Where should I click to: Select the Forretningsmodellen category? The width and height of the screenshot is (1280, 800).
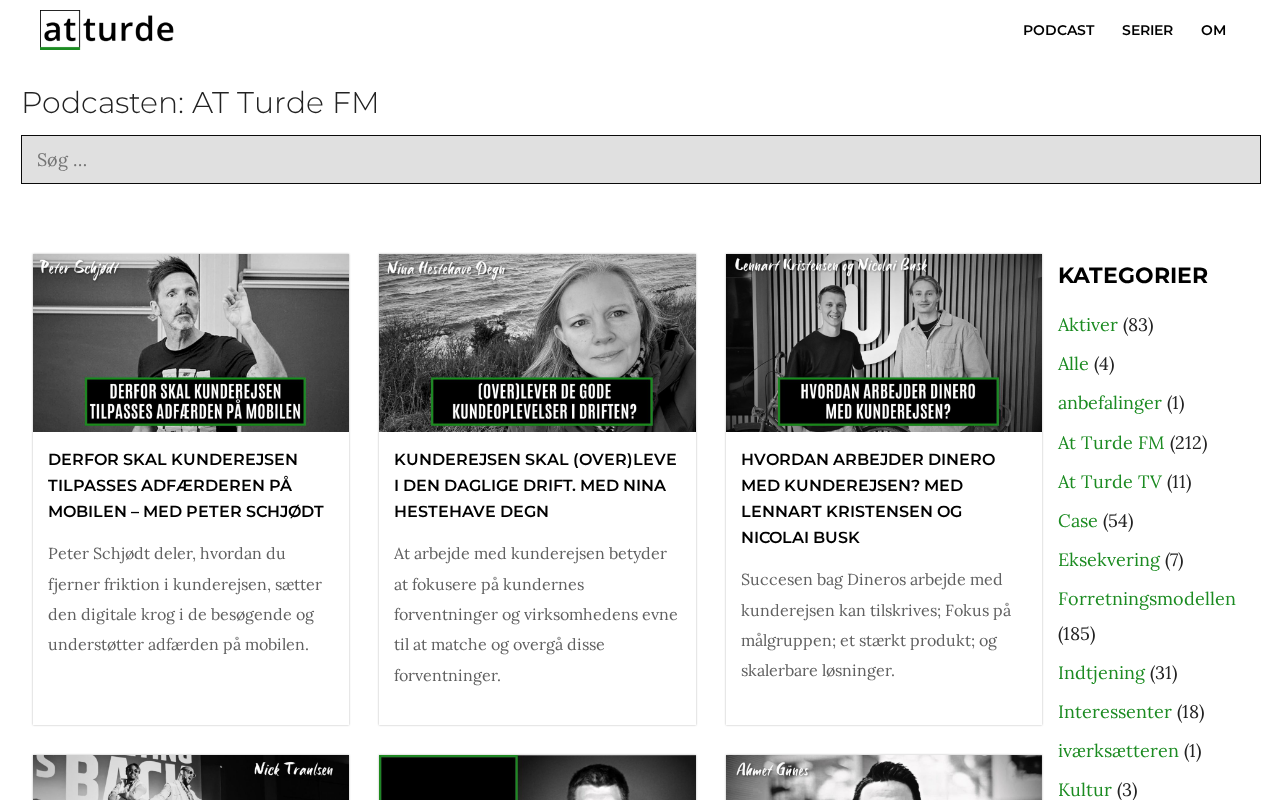point(1147,599)
